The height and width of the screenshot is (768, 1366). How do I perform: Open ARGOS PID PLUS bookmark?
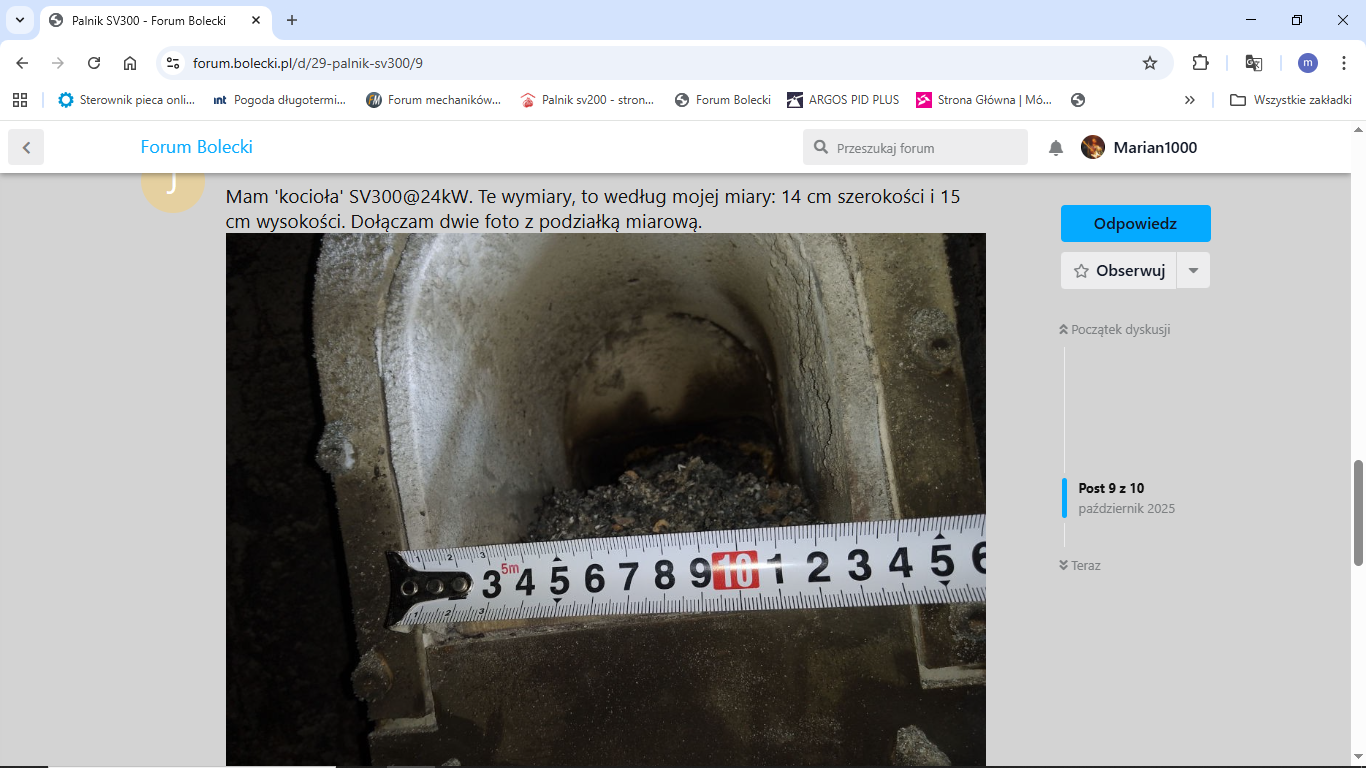(843, 100)
